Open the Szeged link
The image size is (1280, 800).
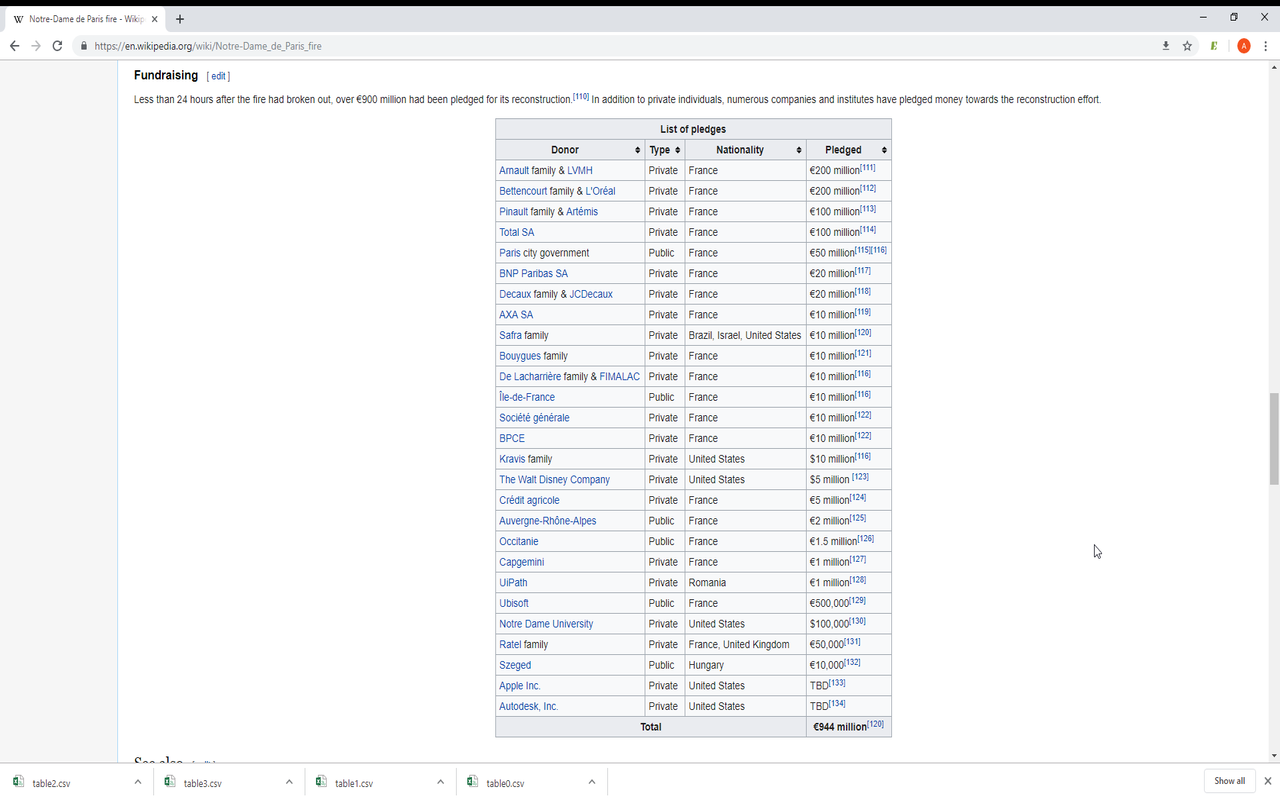tap(515, 665)
